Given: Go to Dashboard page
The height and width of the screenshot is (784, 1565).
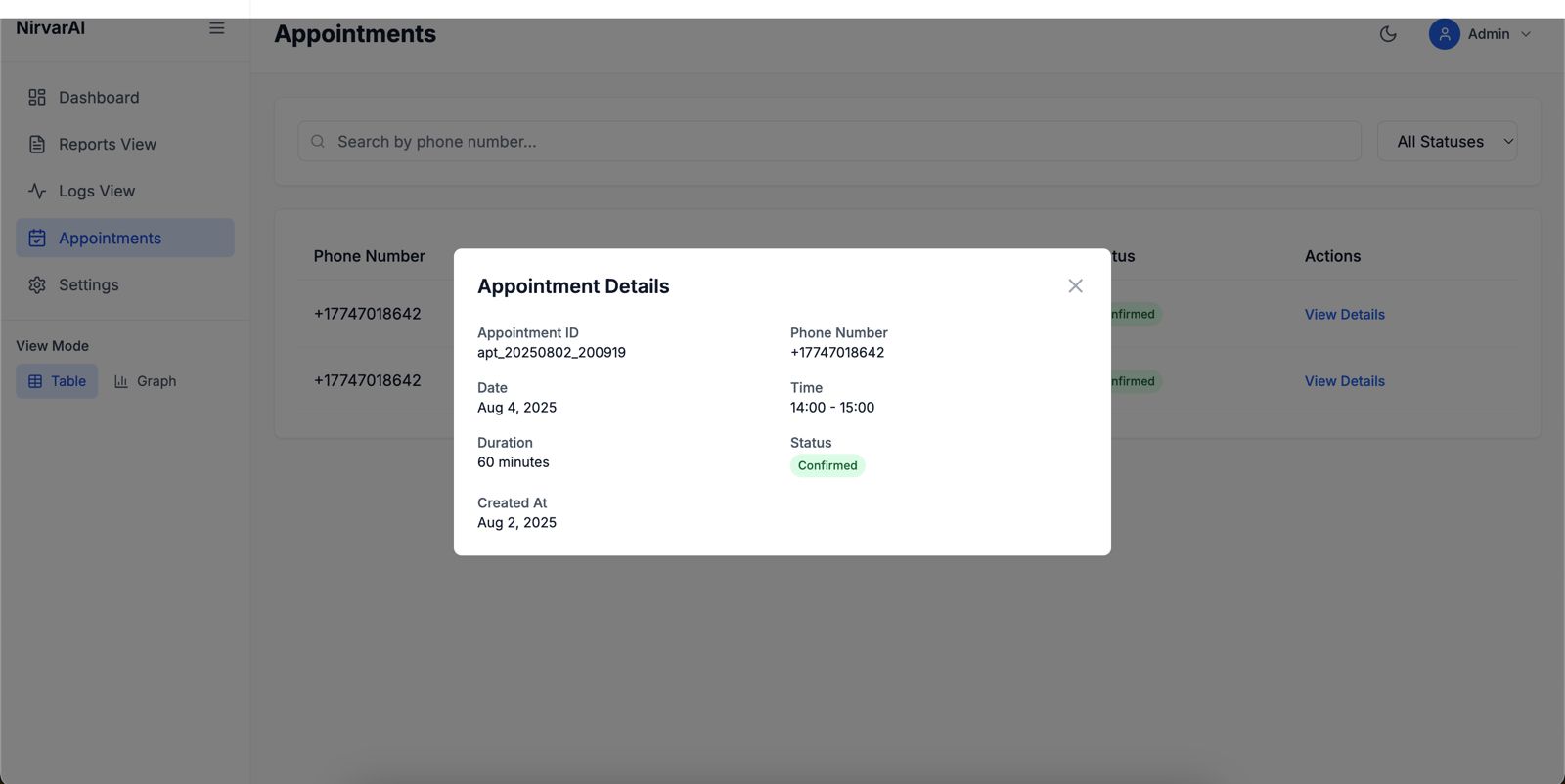Looking at the screenshot, I should click(125, 97).
